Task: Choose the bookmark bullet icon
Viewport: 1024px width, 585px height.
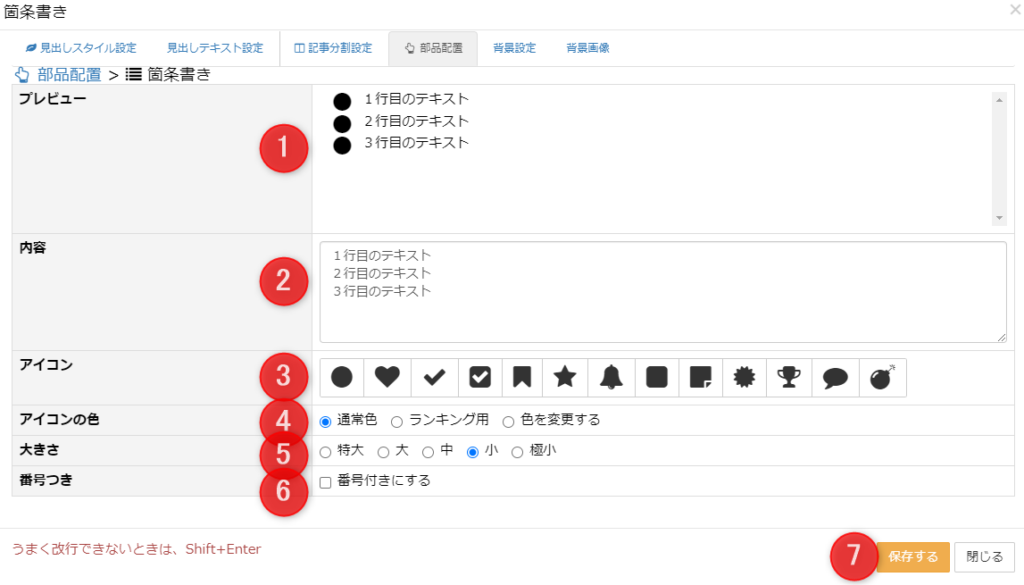Action: click(x=521, y=377)
